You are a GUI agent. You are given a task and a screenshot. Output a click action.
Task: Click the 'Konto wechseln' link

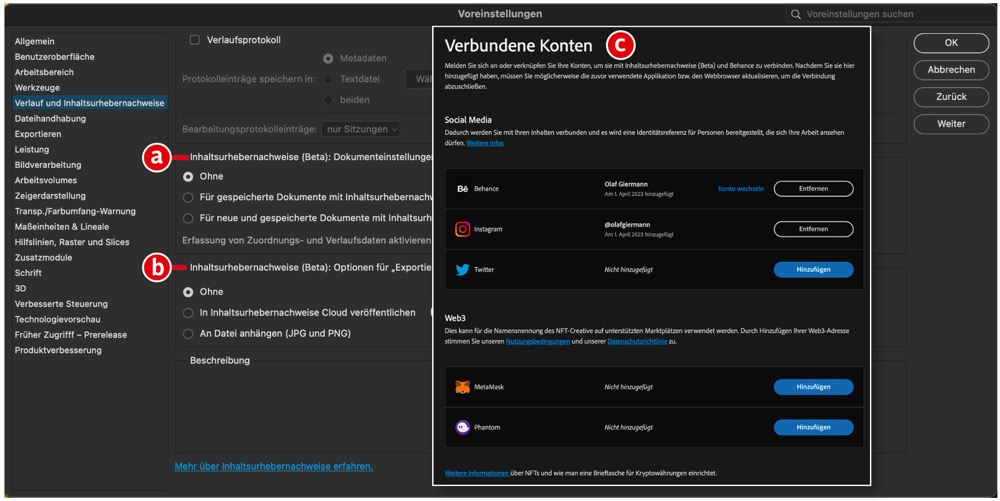[741, 189]
